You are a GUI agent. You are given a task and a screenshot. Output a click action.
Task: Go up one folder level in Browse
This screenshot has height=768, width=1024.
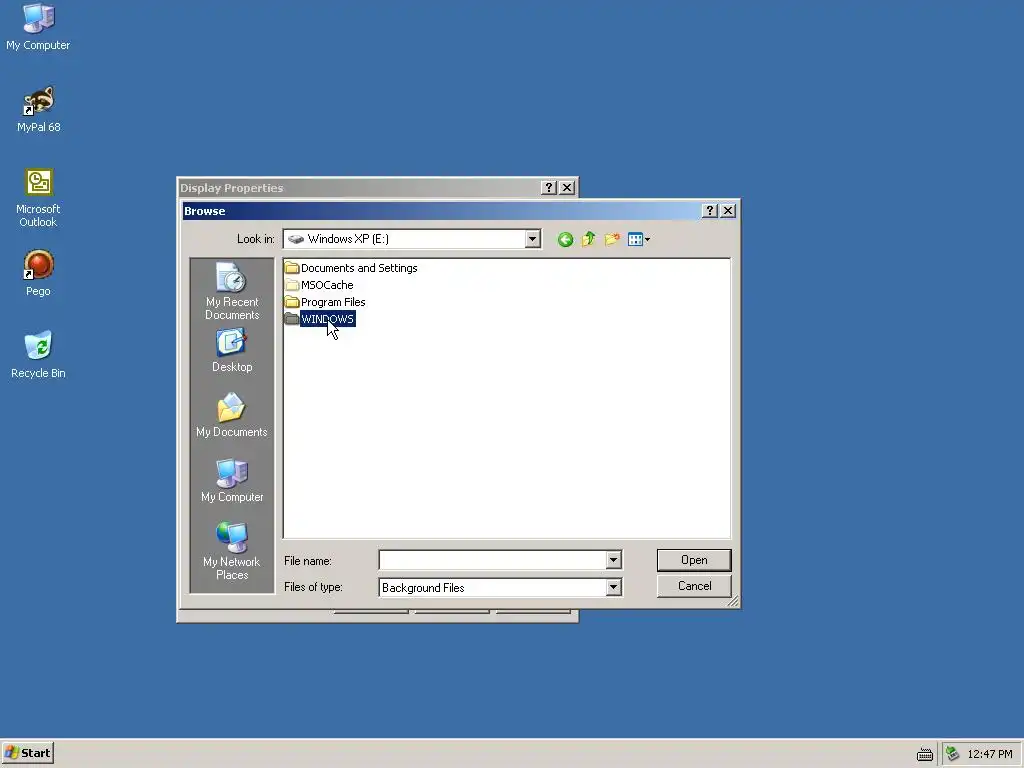coord(588,239)
